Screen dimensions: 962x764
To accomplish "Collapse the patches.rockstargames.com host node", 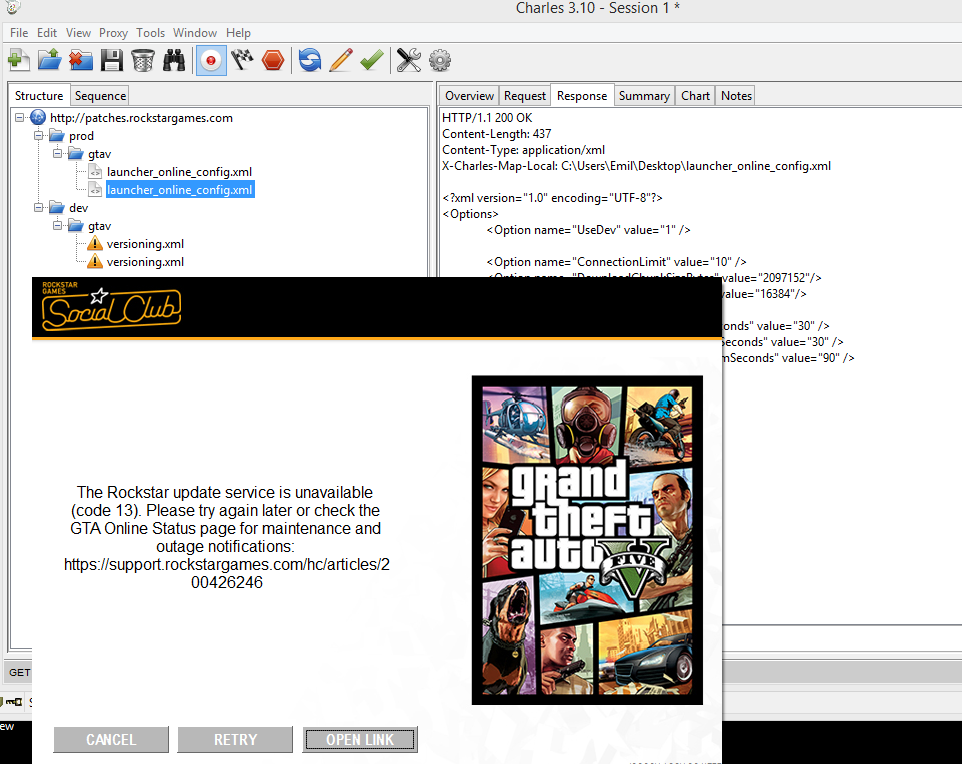I will (x=20, y=117).
